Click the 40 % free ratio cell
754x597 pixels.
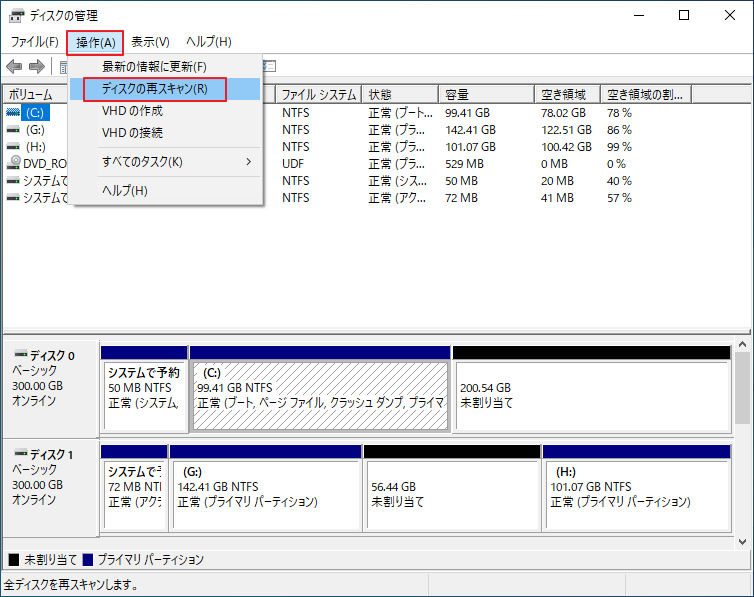(x=619, y=181)
